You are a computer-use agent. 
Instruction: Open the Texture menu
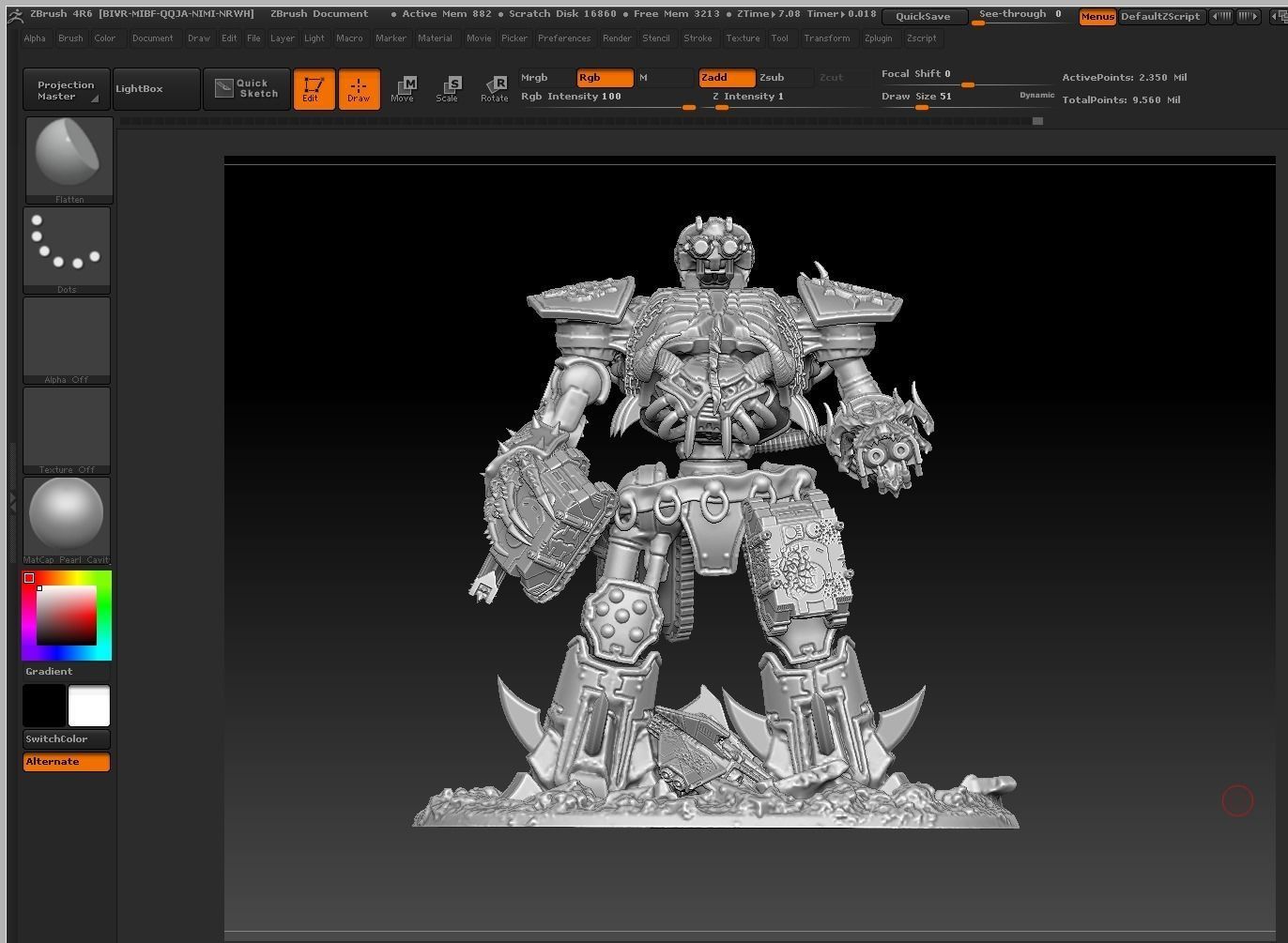(x=743, y=38)
